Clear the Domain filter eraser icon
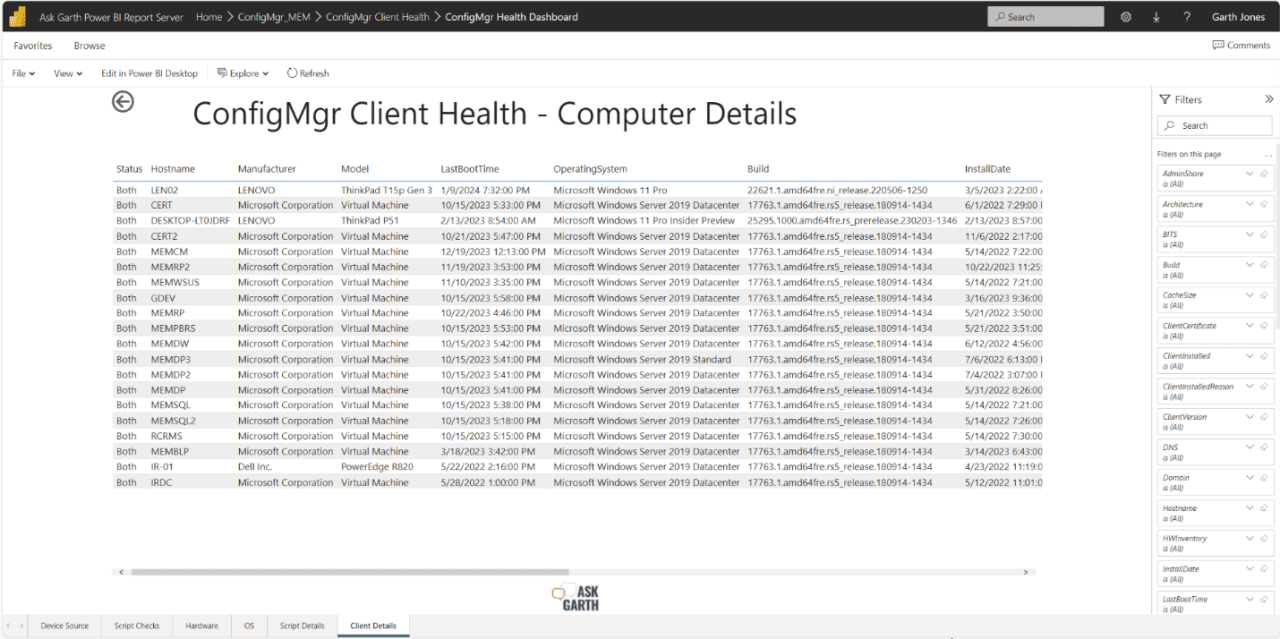Viewport: 1280px width, 639px height. [1264, 477]
